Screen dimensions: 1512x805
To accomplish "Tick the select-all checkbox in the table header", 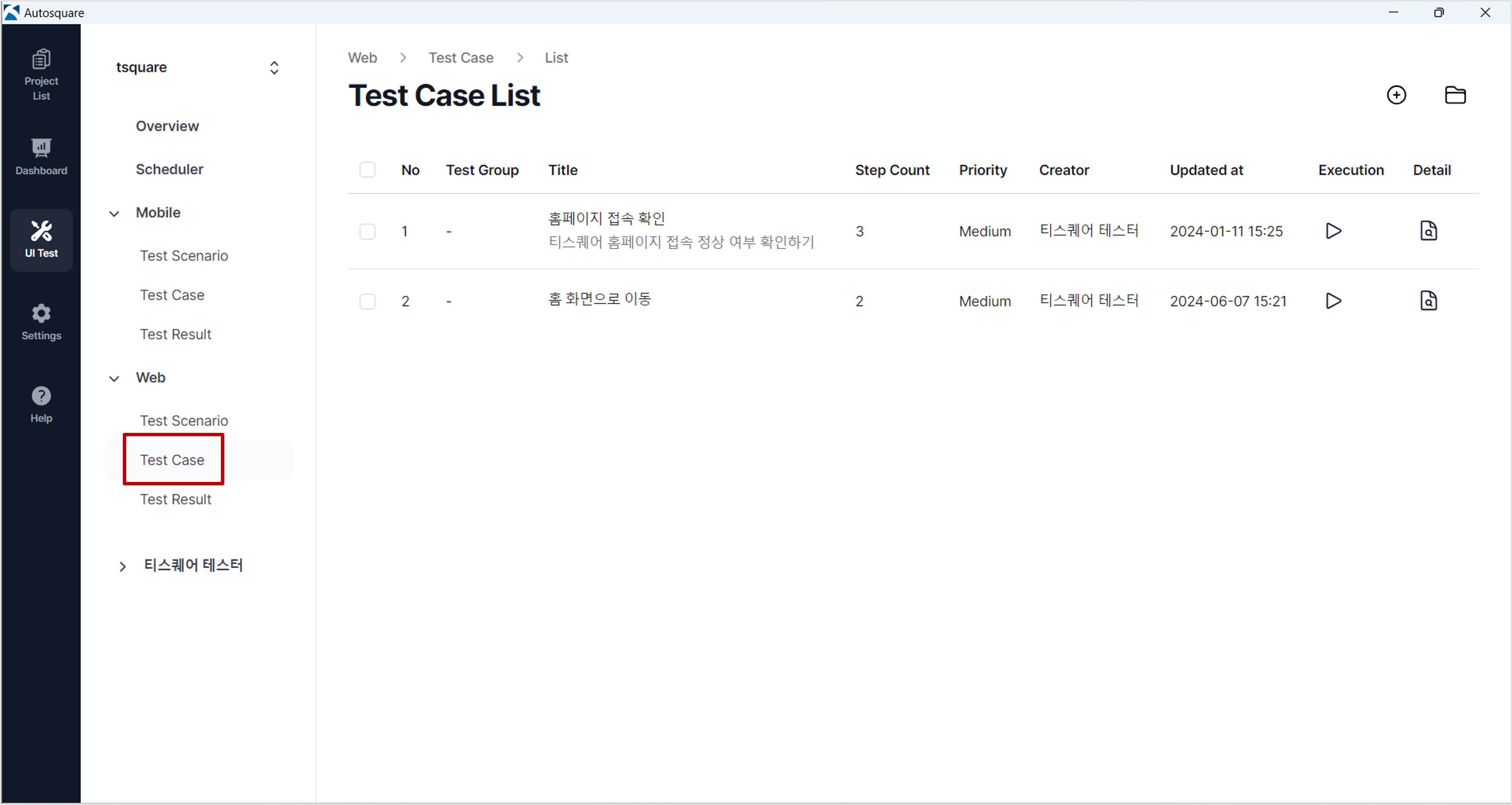I will [367, 169].
